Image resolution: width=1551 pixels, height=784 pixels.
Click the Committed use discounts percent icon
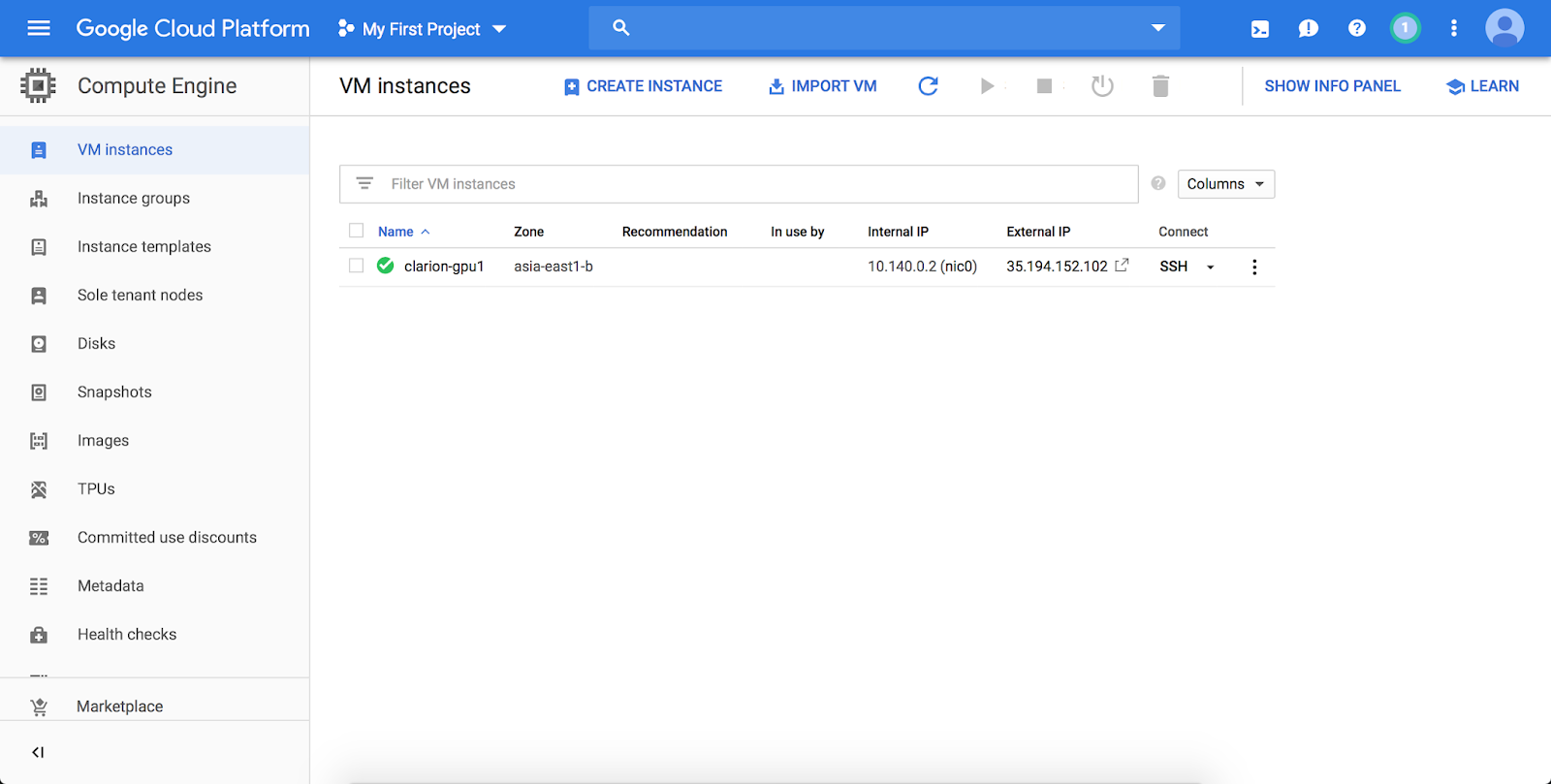[x=39, y=538]
